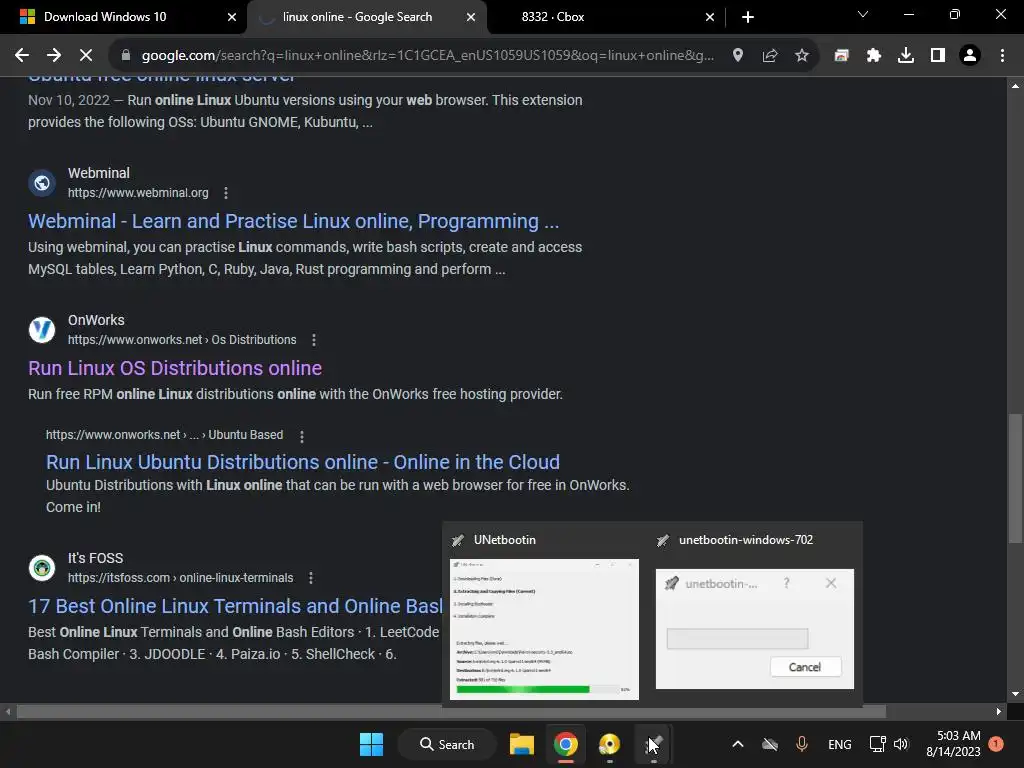Toggle the Chrome side panel icon
The height and width of the screenshot is (768, 1024).
(938, 56)
